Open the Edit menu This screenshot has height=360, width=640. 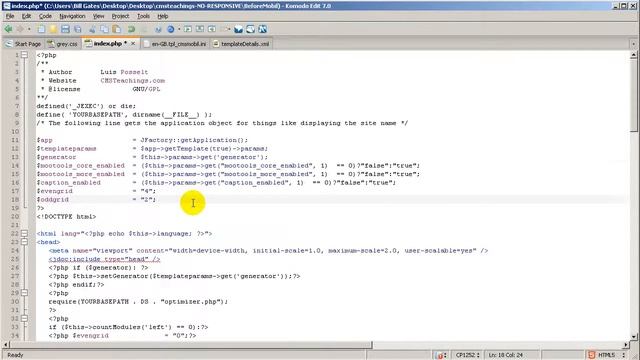(27, 16)
